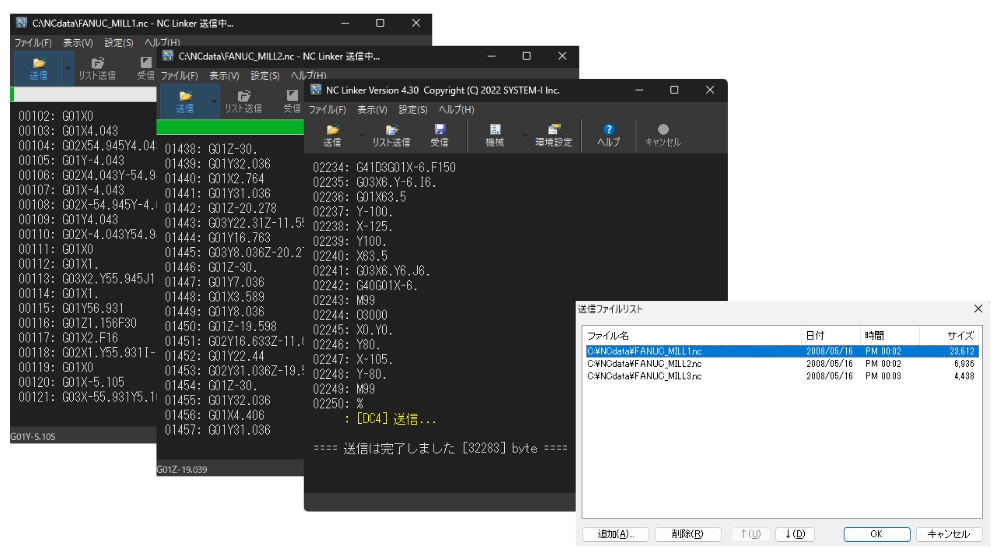Click the ヘルプ question-mark toolbar icon
1000x560 pixels.
tap(608, 135)
